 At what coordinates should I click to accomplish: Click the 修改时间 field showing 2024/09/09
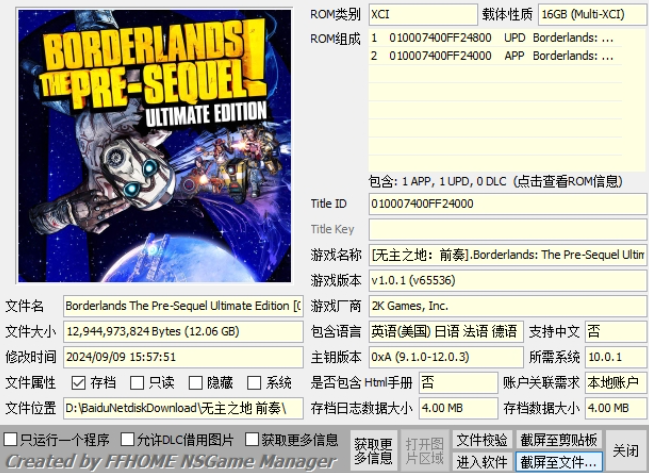click(183, 357)
